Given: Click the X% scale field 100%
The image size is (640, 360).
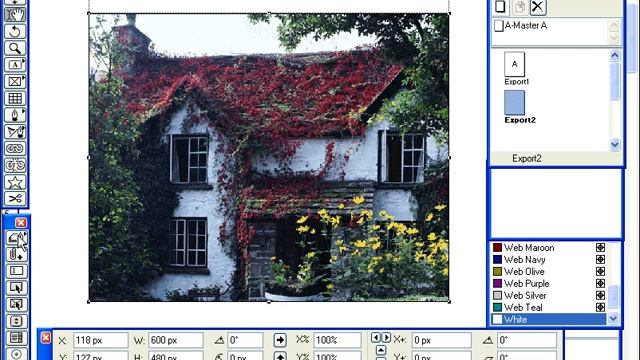Looking at the screenshot, I should 337,340.
